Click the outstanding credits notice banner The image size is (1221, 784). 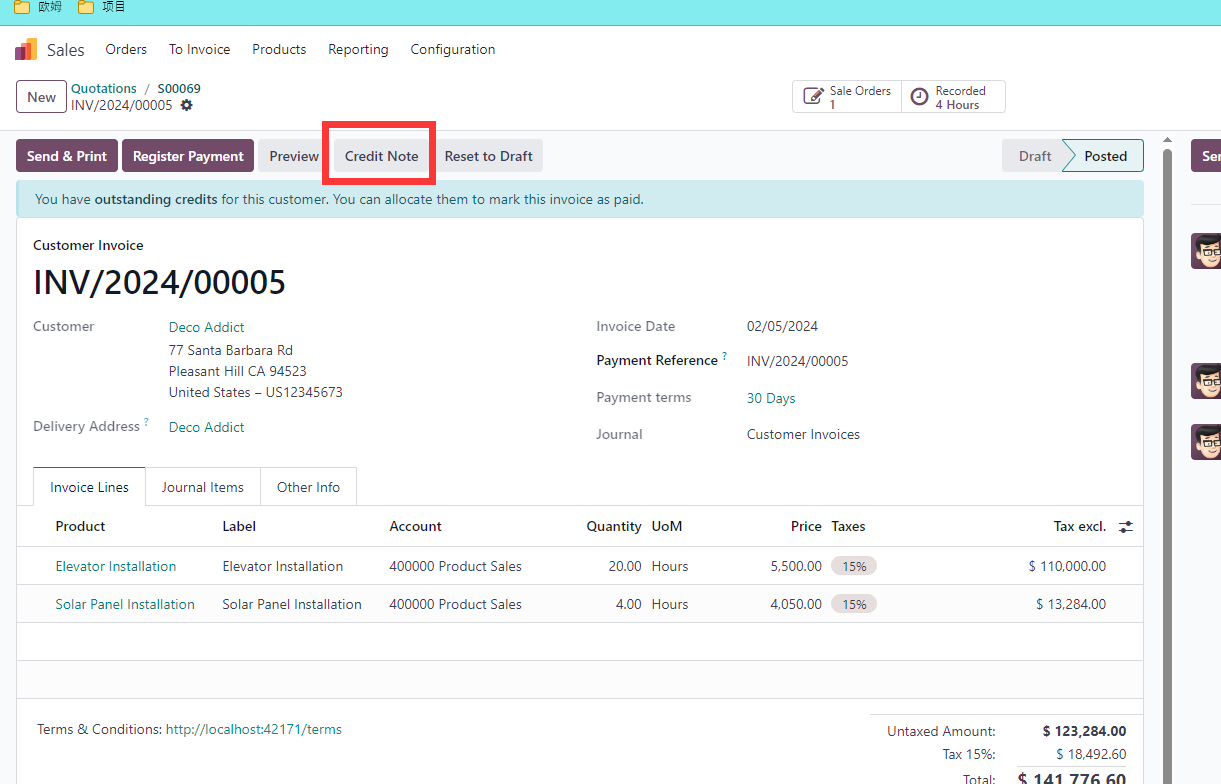point(580,199)
